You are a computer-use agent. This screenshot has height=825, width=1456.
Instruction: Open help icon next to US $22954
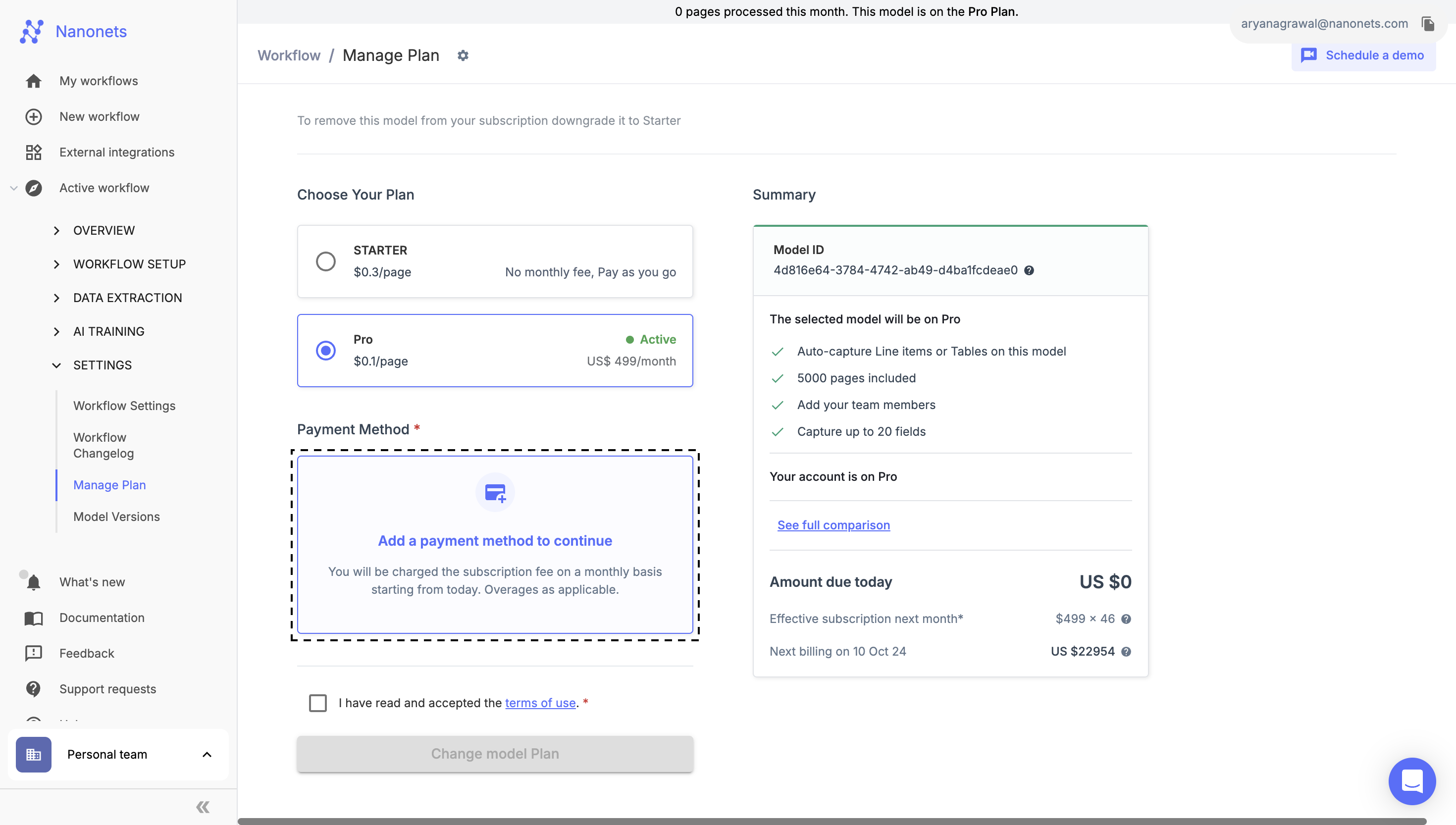(1126, 652)
